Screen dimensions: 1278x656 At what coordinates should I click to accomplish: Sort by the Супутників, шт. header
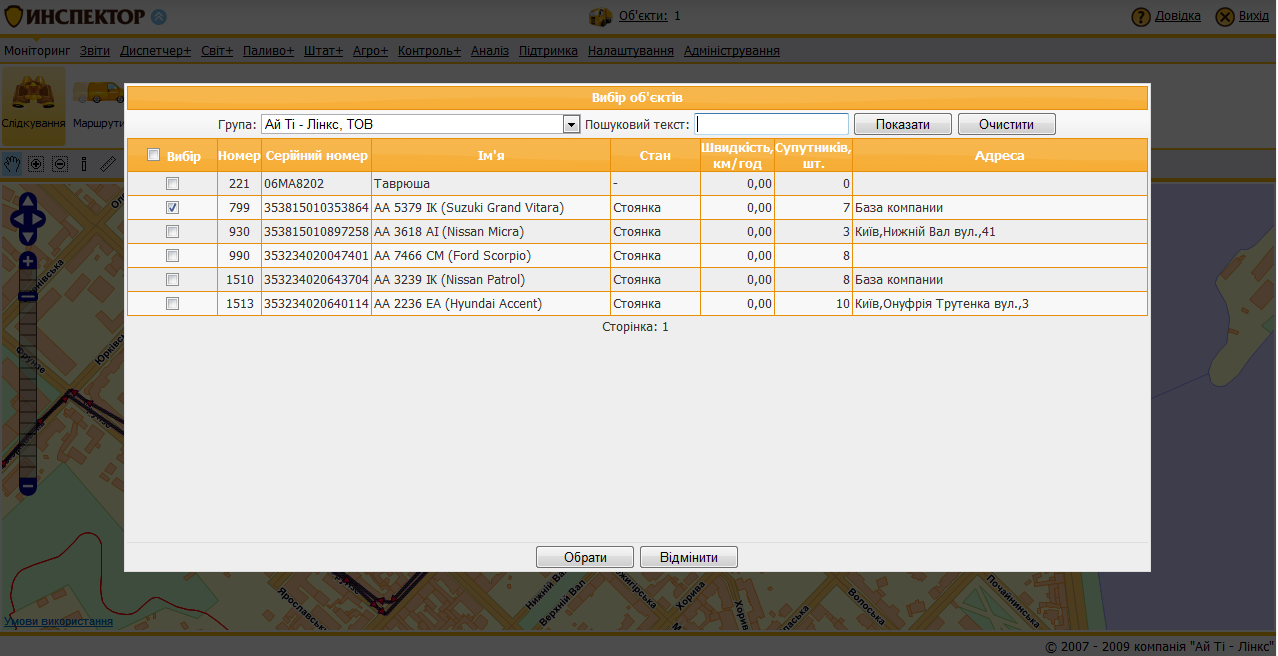click(x=813, y=155)
